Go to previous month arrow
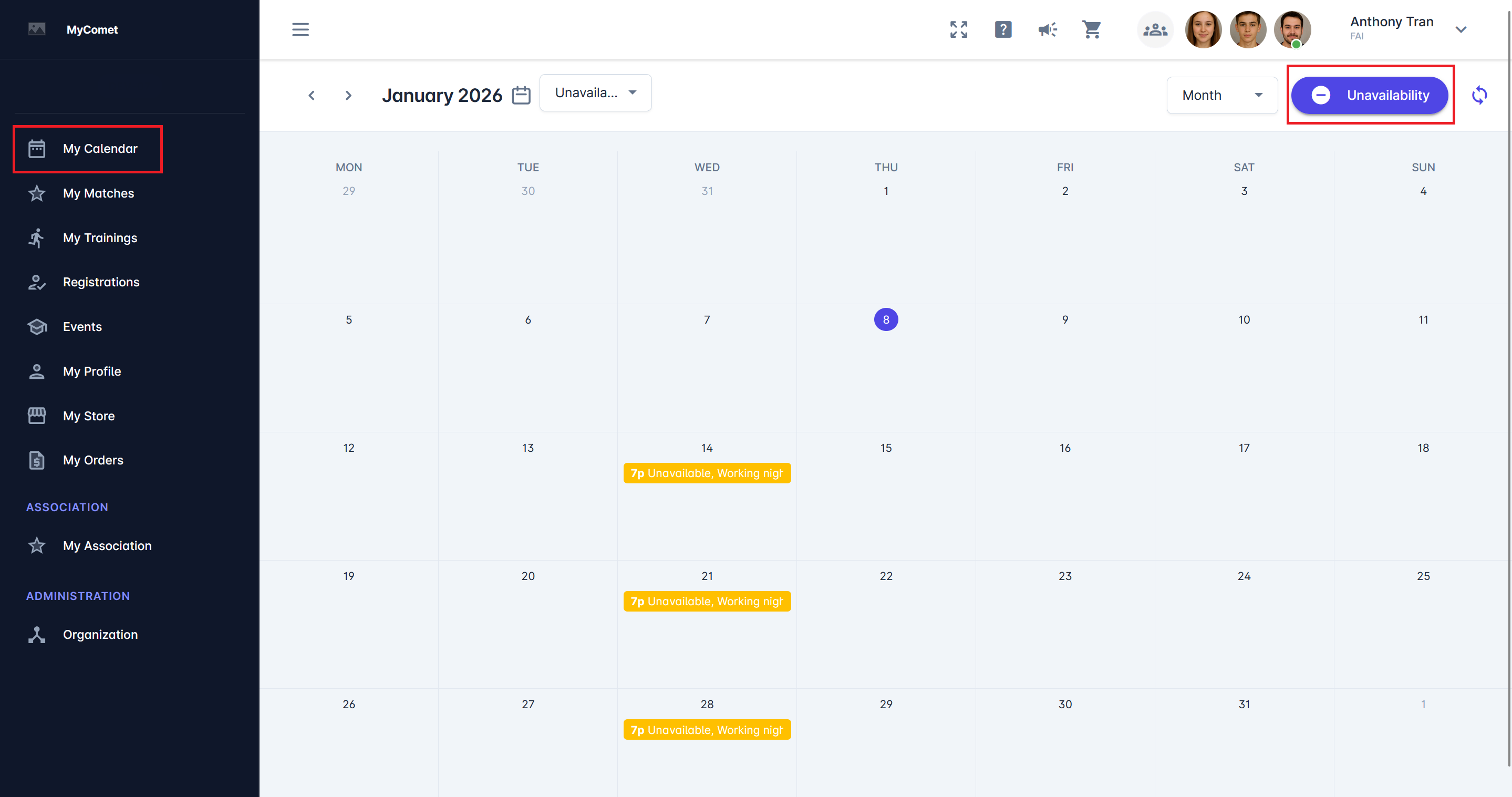 point(312,95)
